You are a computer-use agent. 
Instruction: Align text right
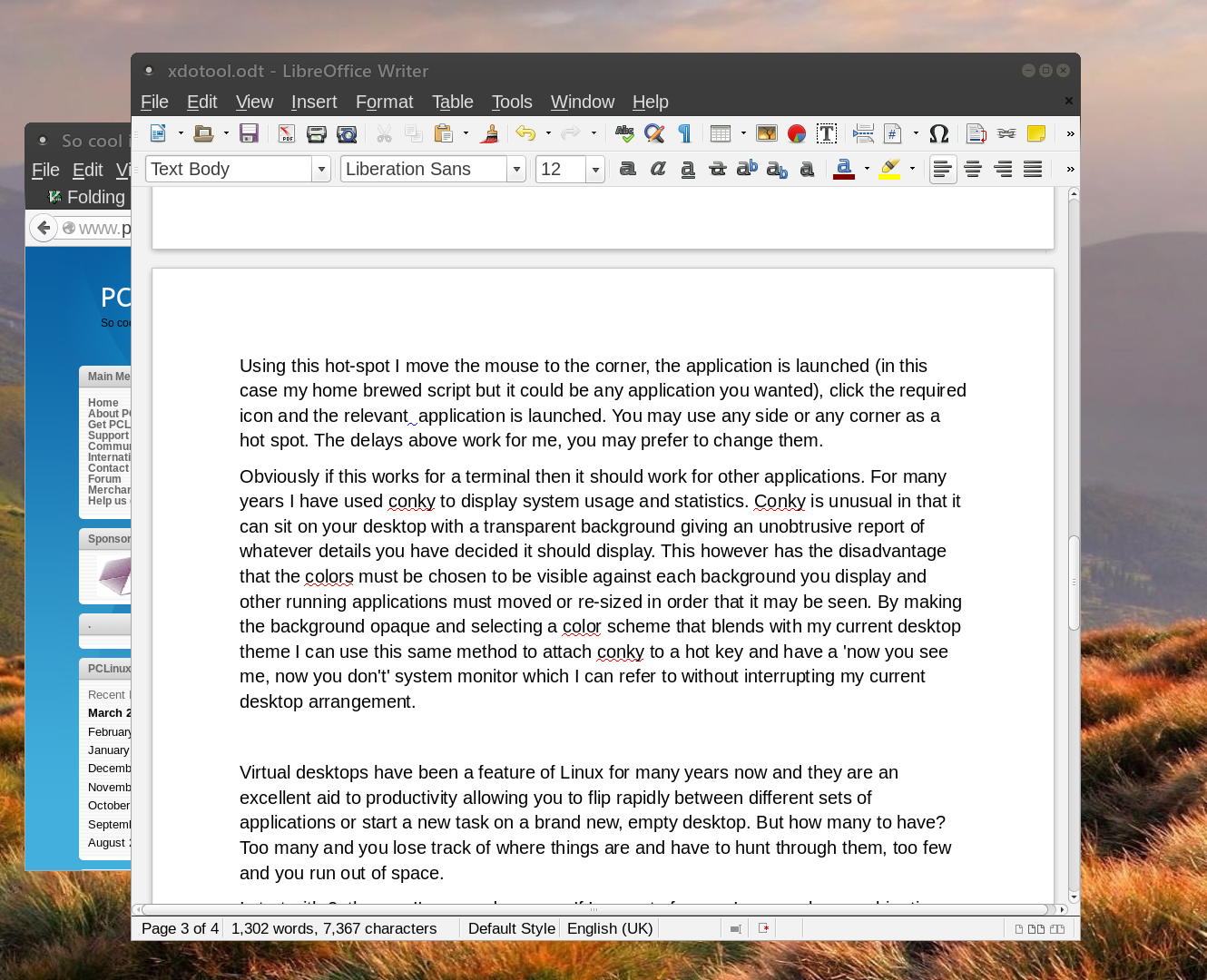coord(1003,169)
